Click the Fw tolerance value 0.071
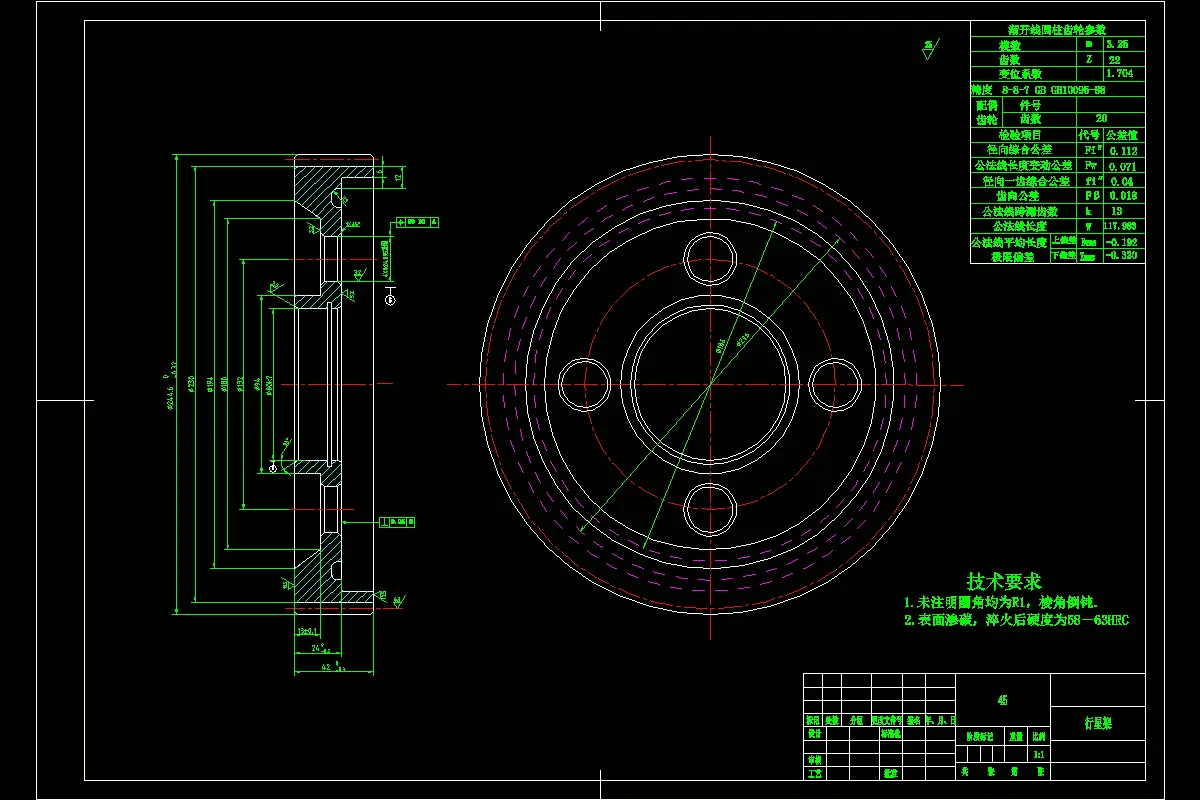Screen dimensions: 1200x800 point(1123,166)
